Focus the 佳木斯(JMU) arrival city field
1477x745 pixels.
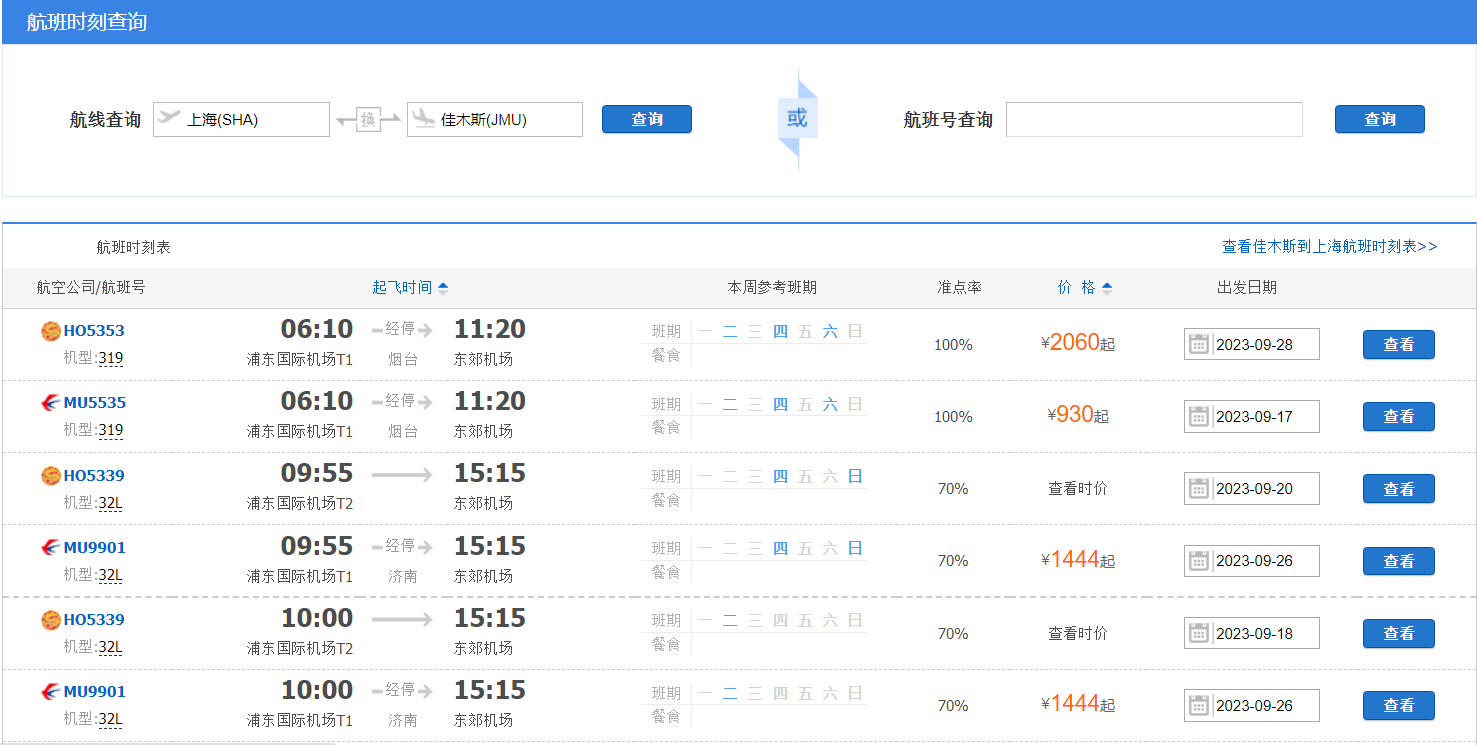pyautogui.click(x=495, y=119)
